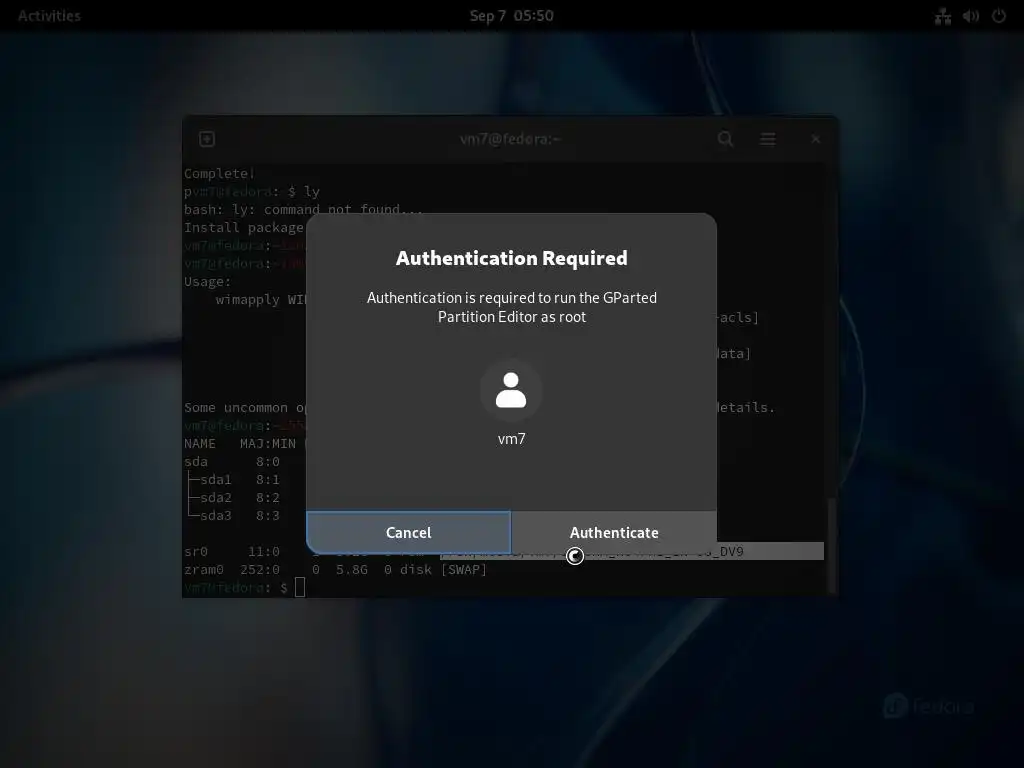Click the terminal search magnifier icon
1024x768 pixels.
726,139
